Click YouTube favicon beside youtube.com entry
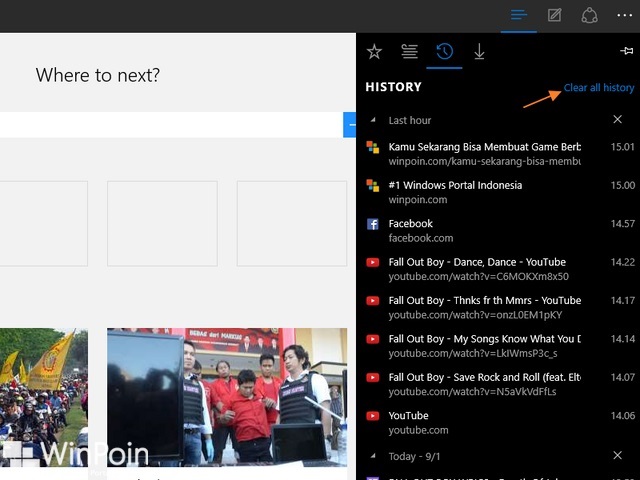This screenshot has height=480, width=640. 373,416
